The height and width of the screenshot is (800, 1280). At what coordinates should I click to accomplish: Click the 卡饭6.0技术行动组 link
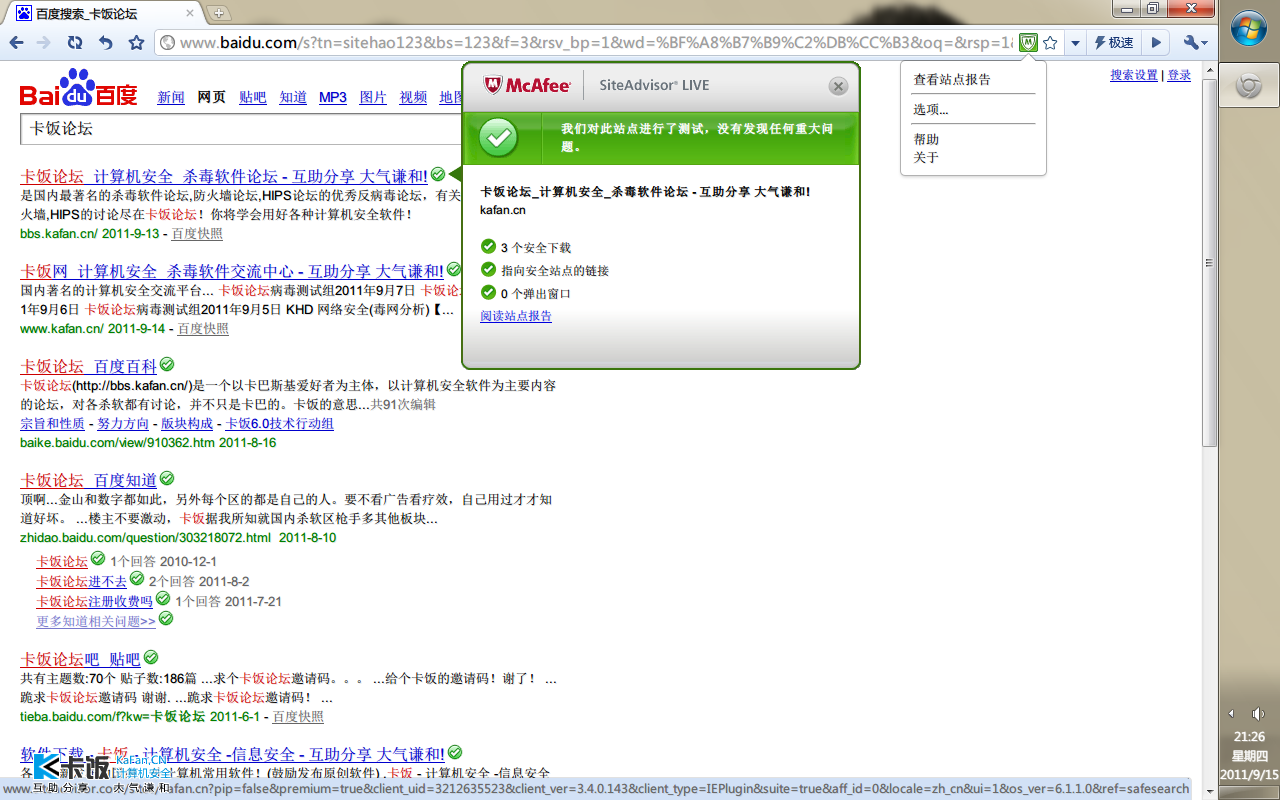click(279, 424)
